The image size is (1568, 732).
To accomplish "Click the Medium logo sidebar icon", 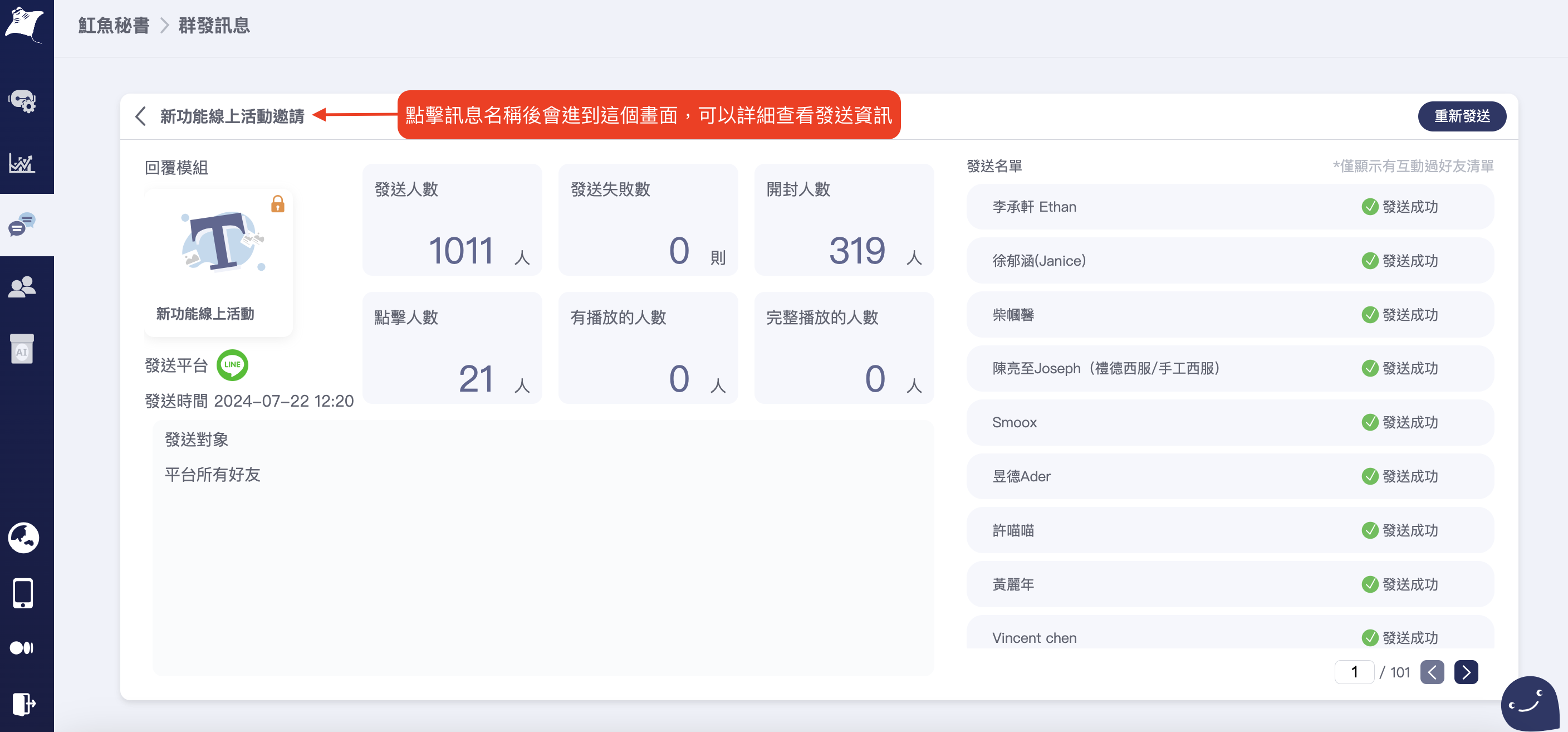I will (x=22, y=648).
